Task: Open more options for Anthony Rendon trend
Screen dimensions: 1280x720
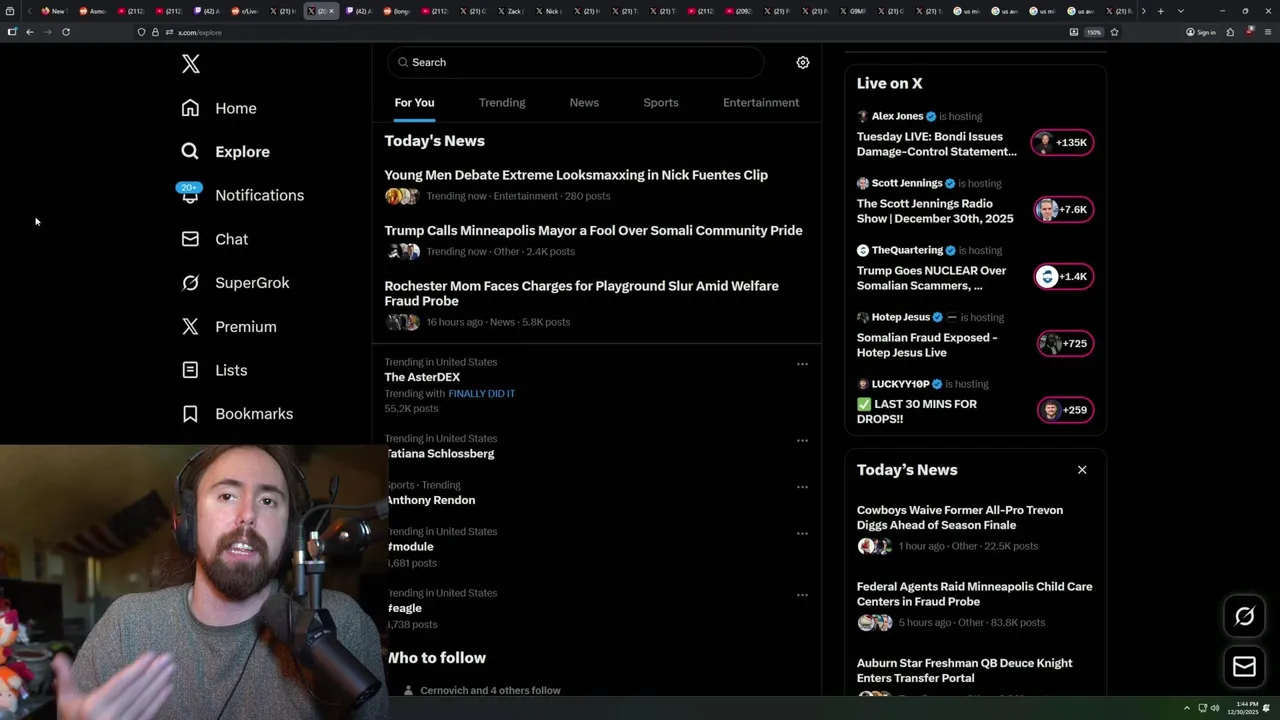Action: tap(802, 487)
